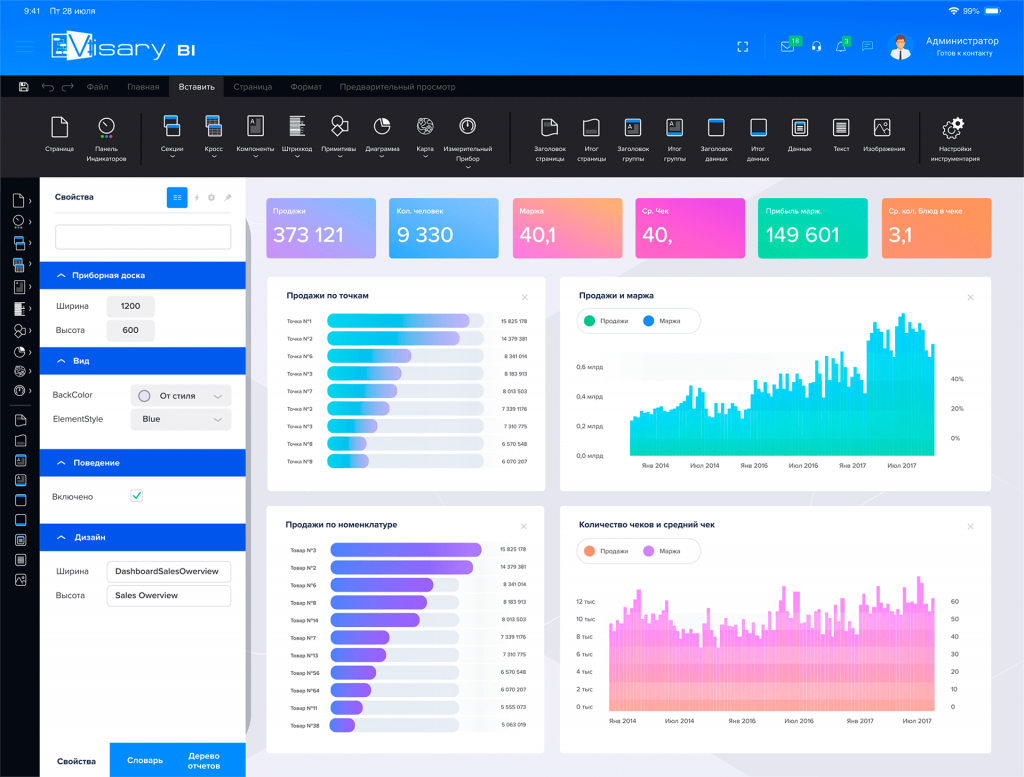Image resolution: width=1024 pixels, height=777 pixels.
Task: Enter fullscreen mode in the header
Action: click(743, 47)
